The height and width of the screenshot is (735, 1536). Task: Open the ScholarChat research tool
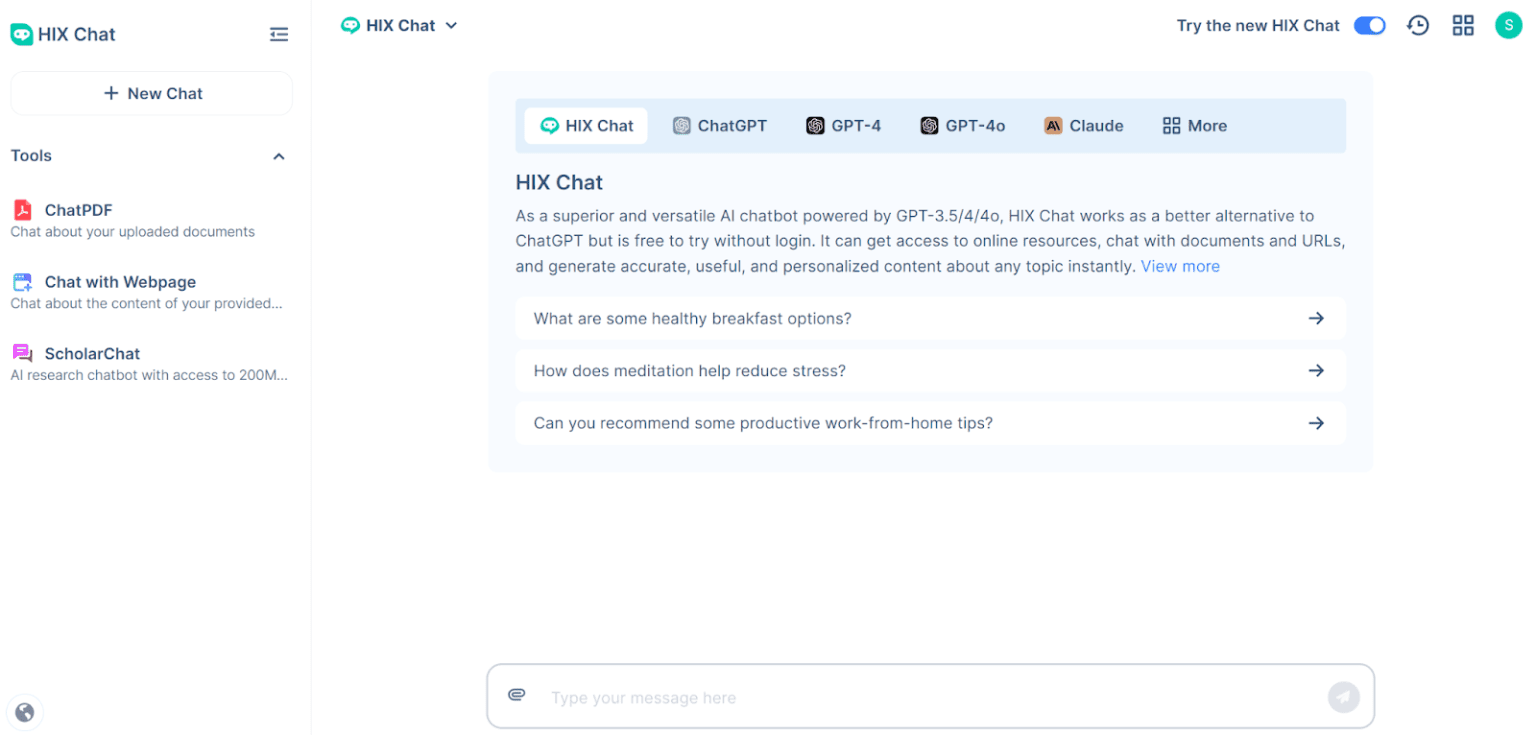(x=90, y=353)
